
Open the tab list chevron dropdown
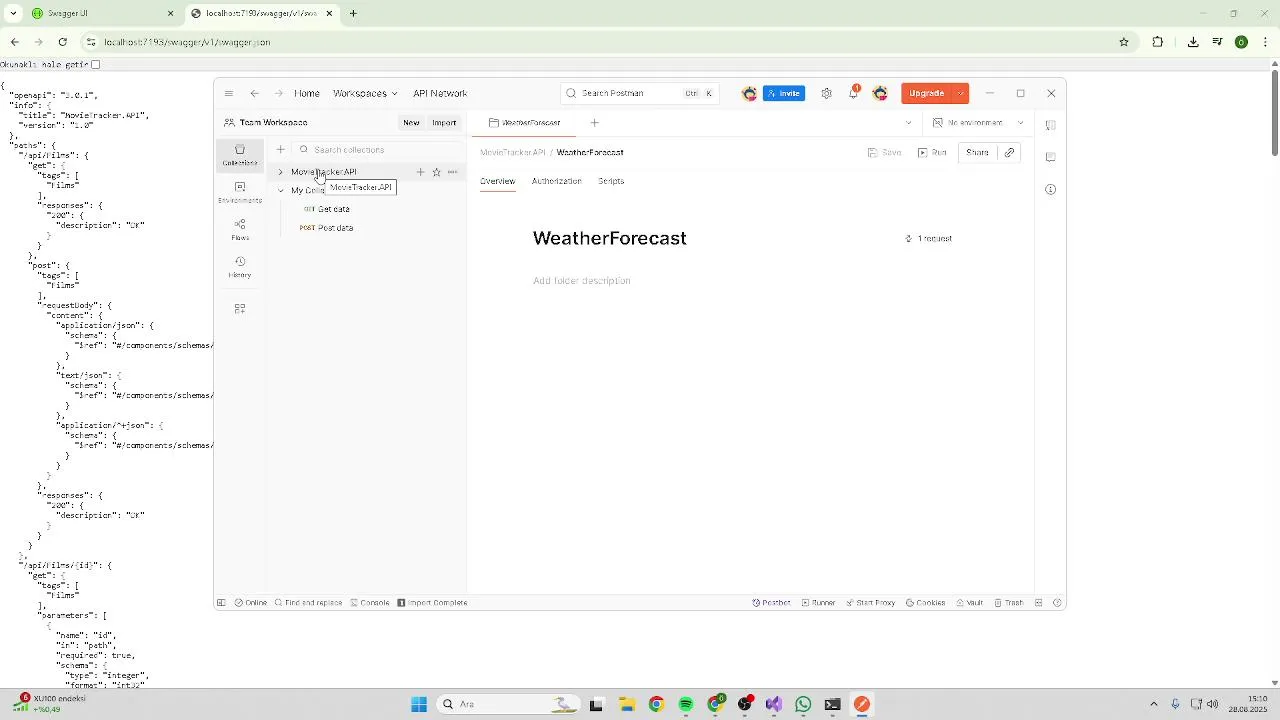point(908,122)
